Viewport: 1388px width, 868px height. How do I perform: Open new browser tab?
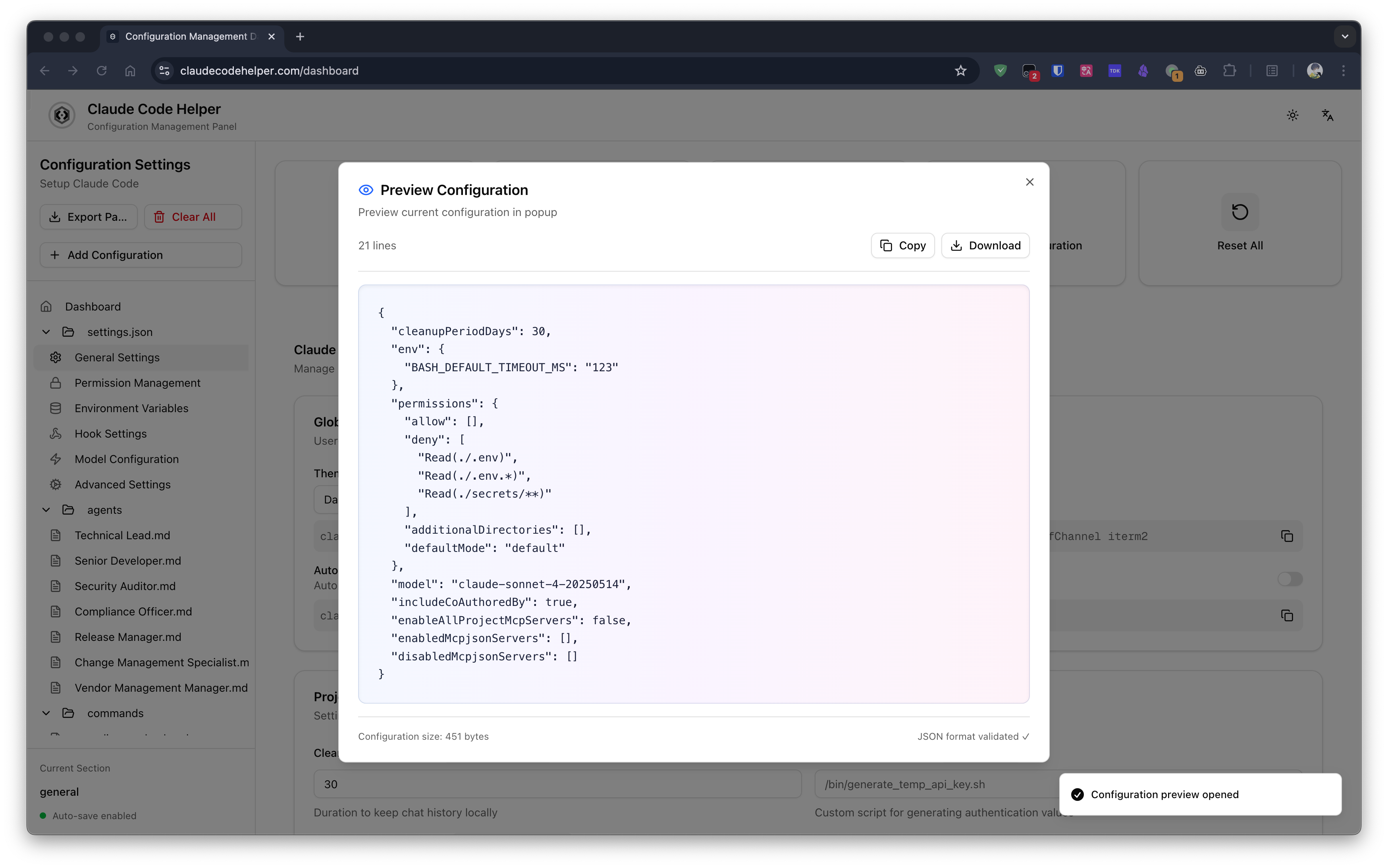pyautogui.click(x=300, y=37)
